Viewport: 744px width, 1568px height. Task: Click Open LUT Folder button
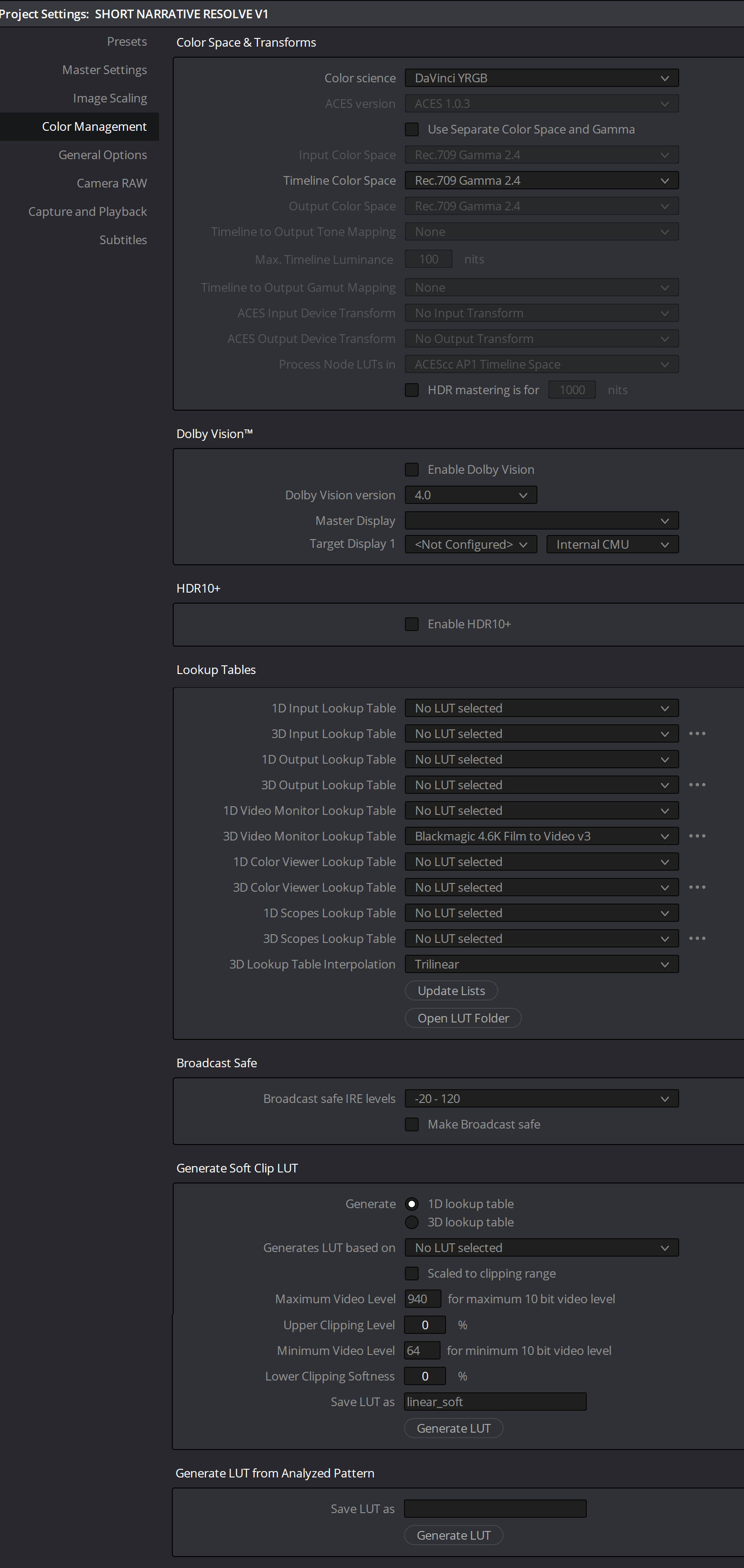pyautogui.click(x=463, y=1018)
